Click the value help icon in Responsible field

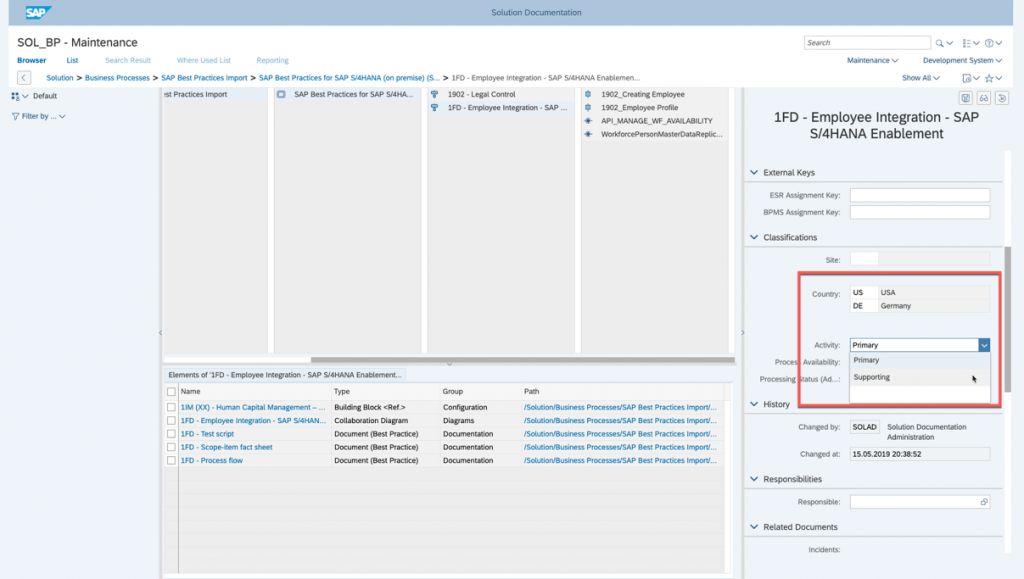pos(984,502)
